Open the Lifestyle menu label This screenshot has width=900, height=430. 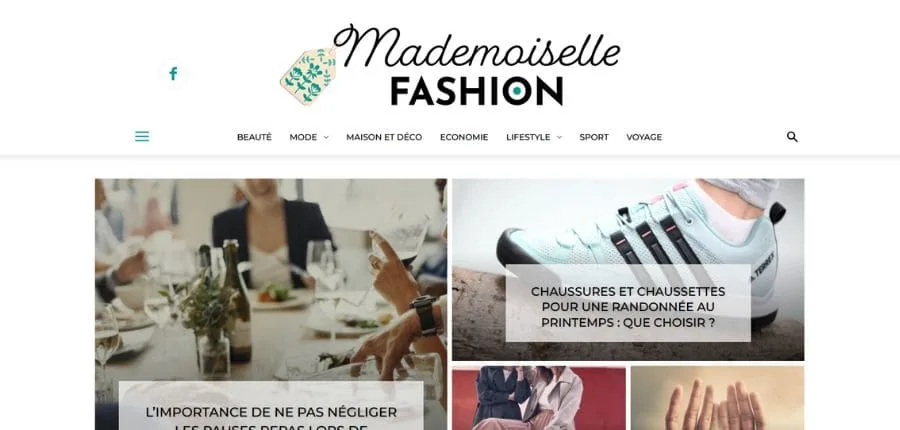(x=528, y=137)
